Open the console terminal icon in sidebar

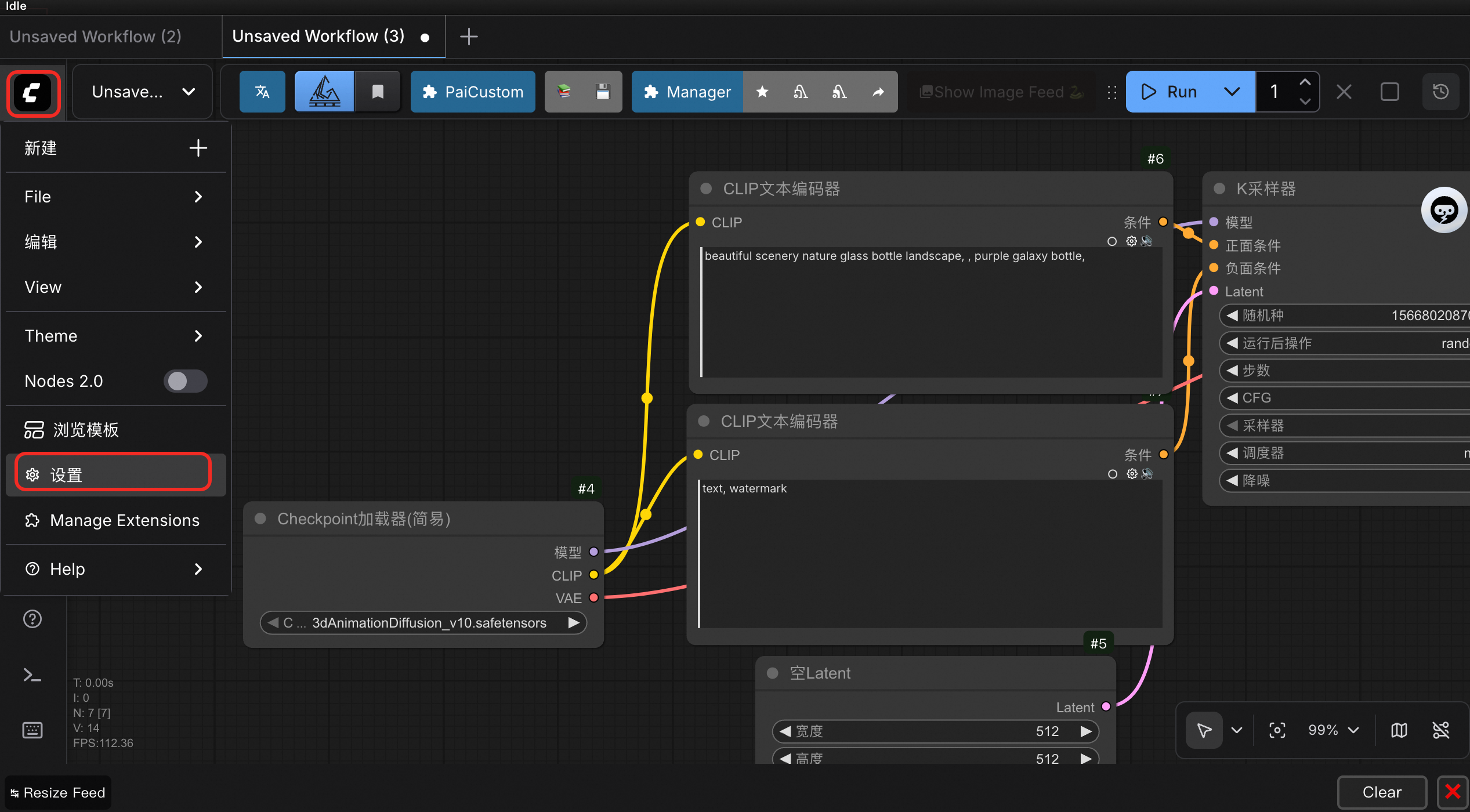coord(32,675)
